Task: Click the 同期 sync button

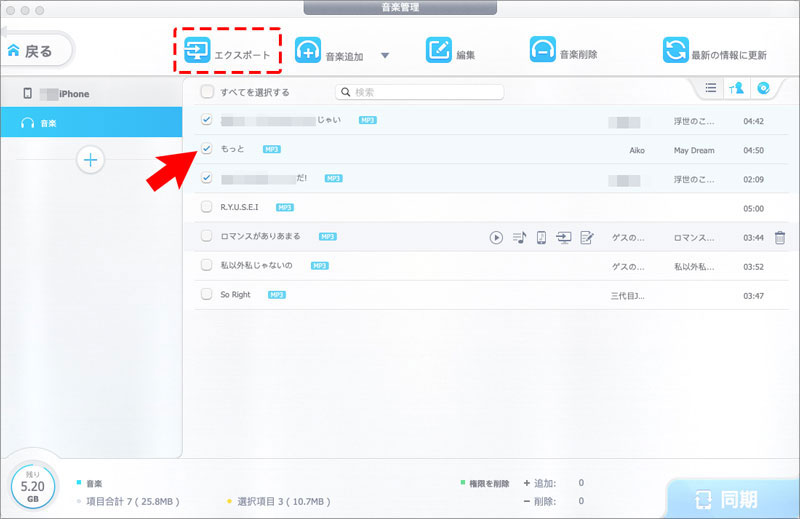Action: point(733,499)
